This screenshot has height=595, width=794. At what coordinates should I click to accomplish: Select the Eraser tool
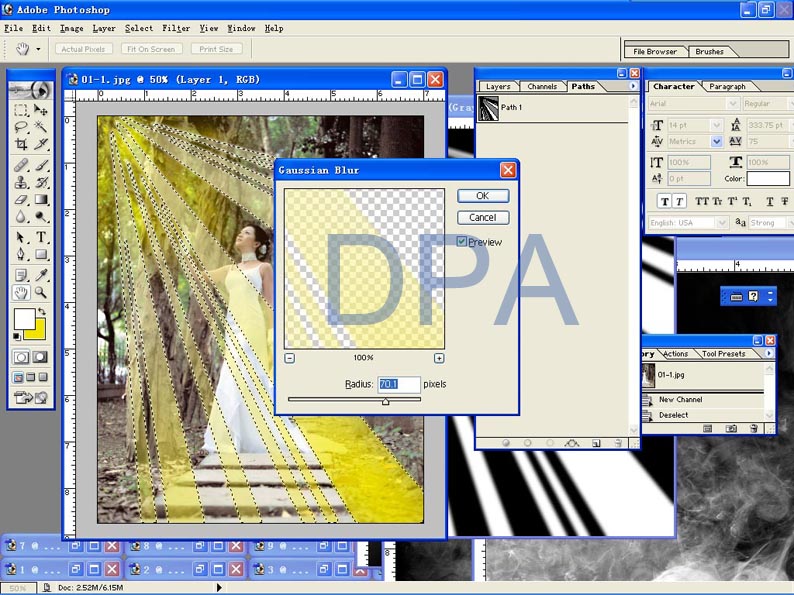pyautogui.click(x=21, y=200)
